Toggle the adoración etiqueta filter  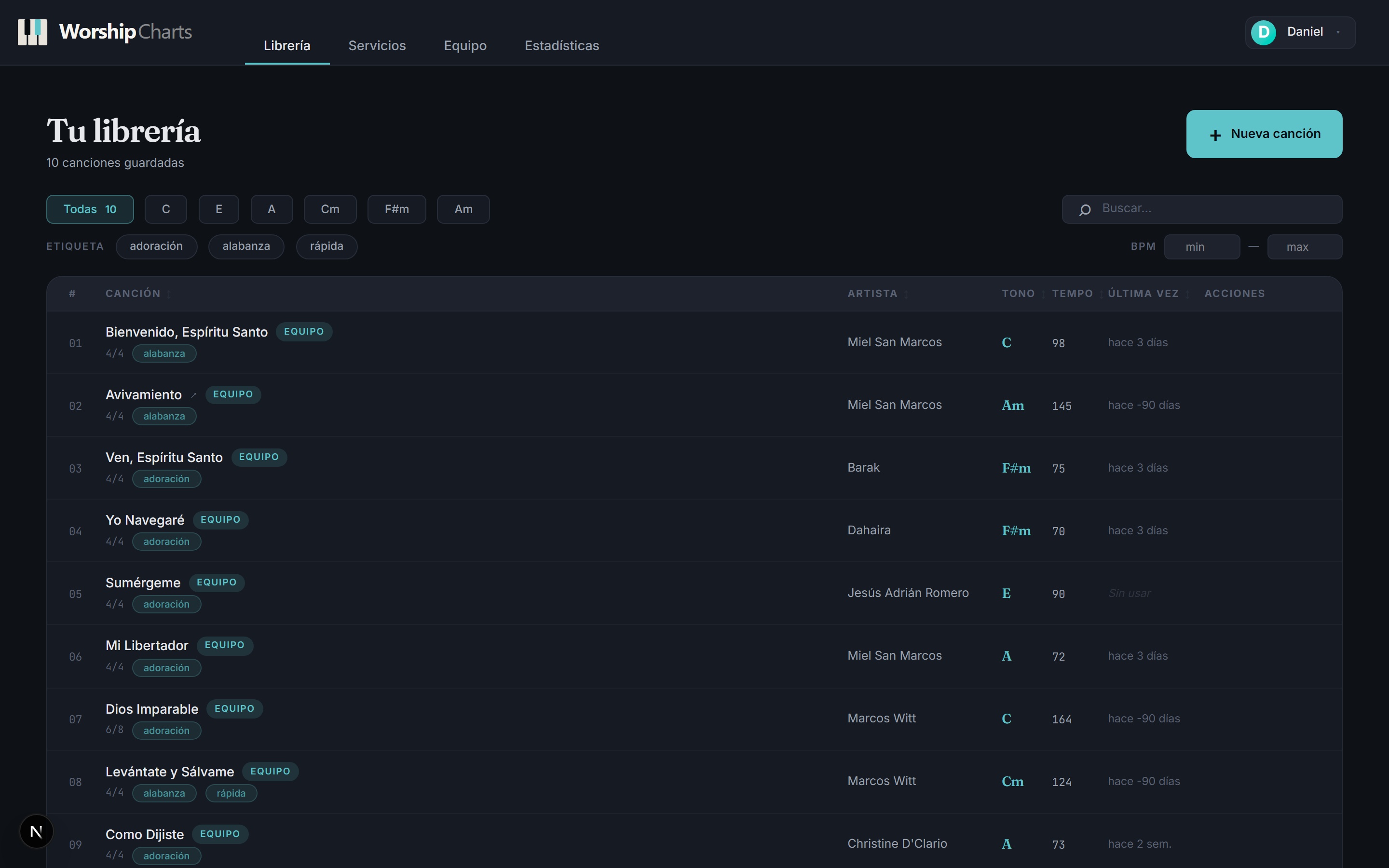[156, 246]
